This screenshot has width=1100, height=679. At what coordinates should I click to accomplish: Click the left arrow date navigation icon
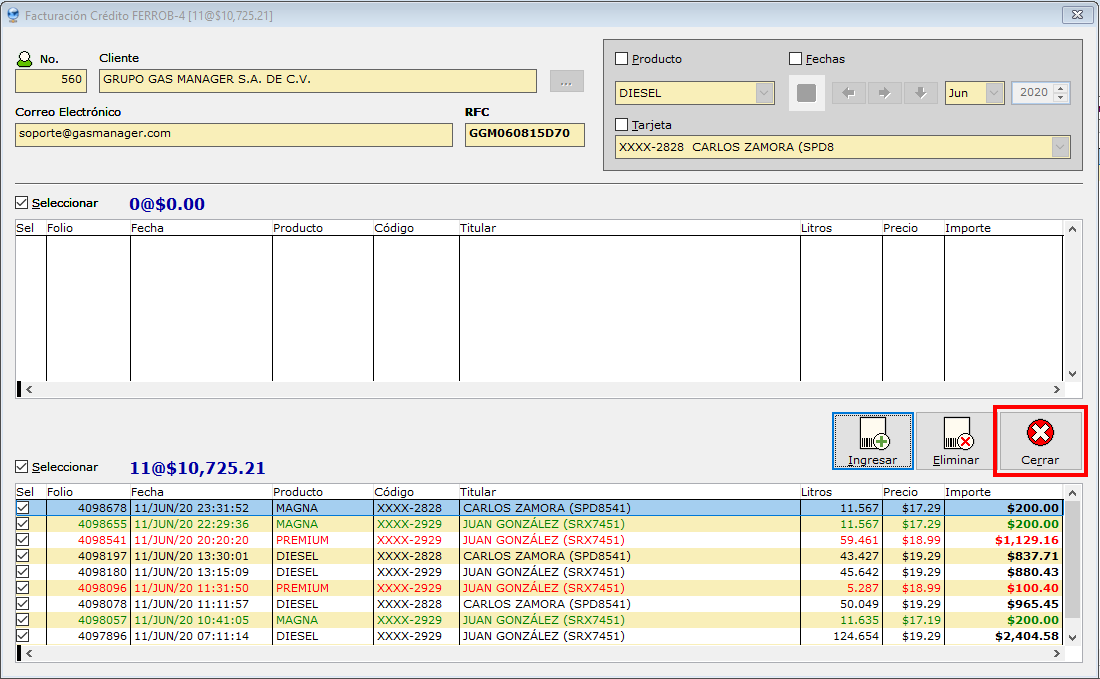[x=849, y=93]
